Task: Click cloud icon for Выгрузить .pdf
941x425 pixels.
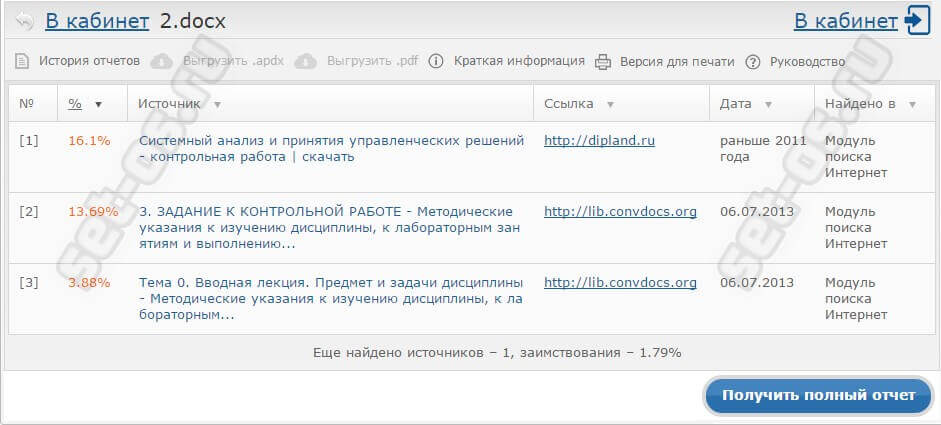Action: (x=305, y=61)
